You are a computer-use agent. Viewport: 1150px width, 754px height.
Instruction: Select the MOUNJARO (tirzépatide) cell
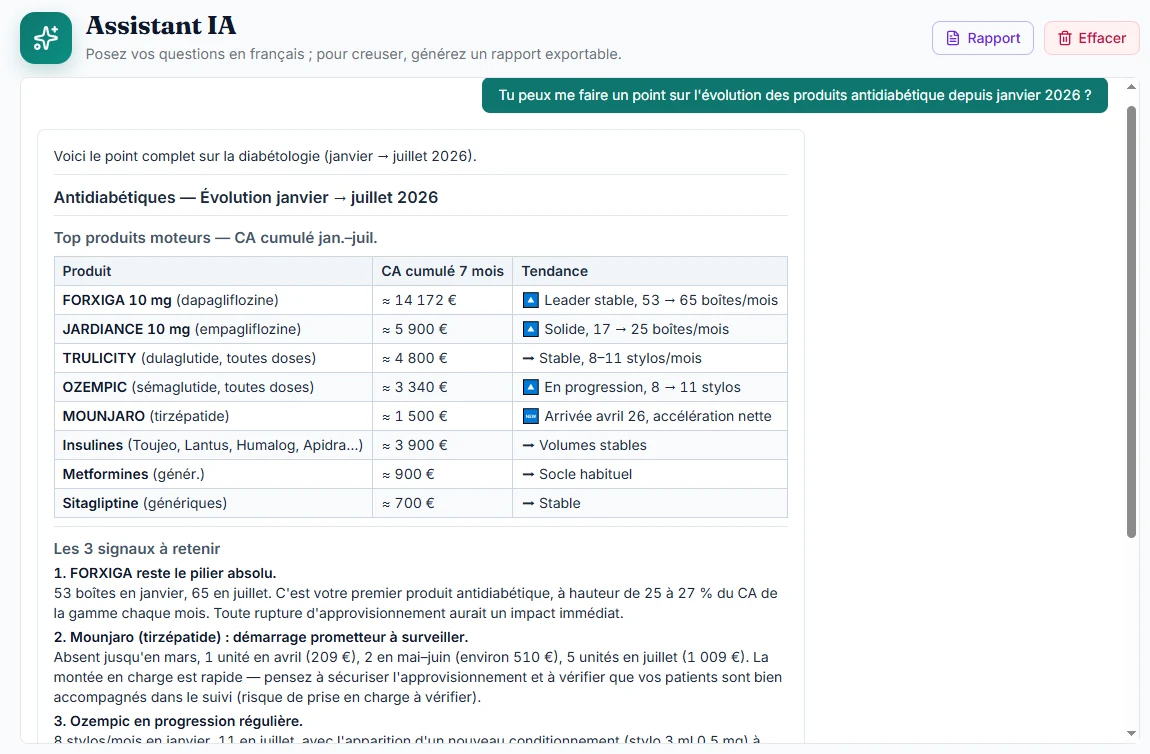tap(213, 416)
